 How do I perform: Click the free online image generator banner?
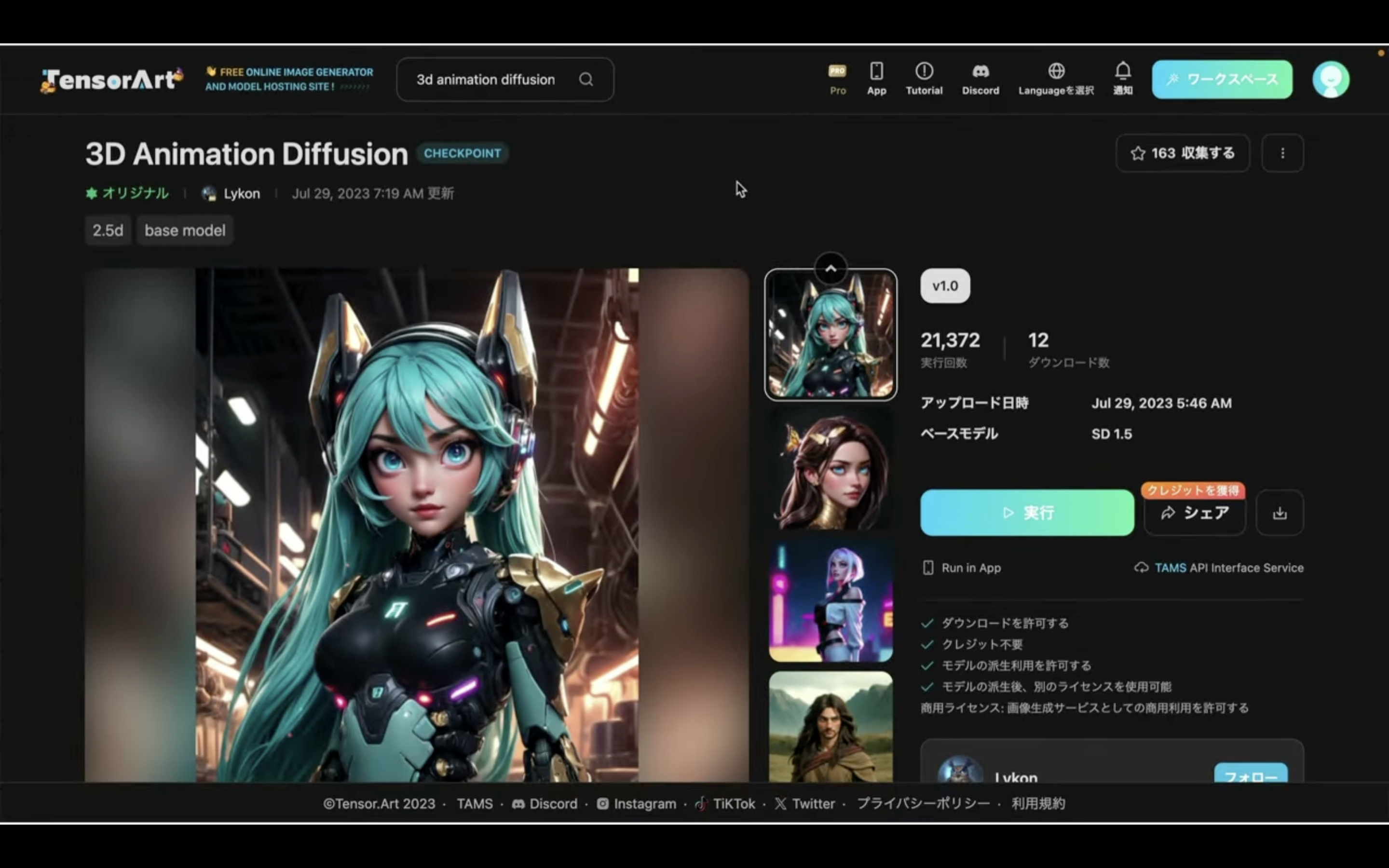click(x=289, y=79)
